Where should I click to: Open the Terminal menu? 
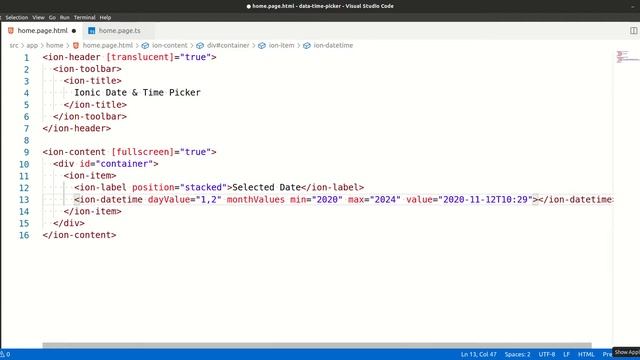(84, 18)
